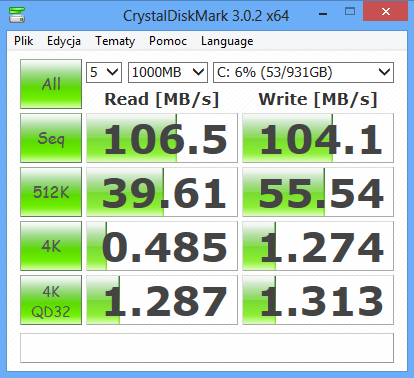Screen dimensions: 414x378
Task: Click the Read [MB/s] column header
Action: tap(162, 100)
